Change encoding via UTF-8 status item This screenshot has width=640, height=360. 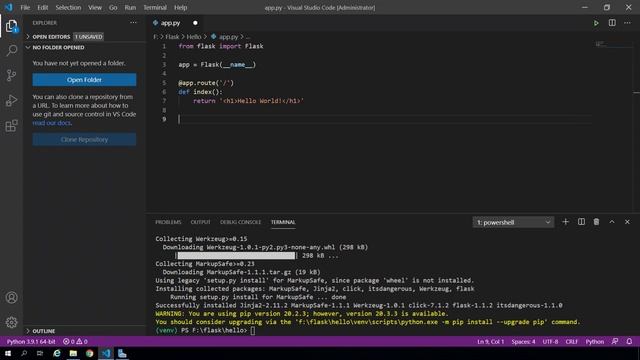(x=550, y=342)
